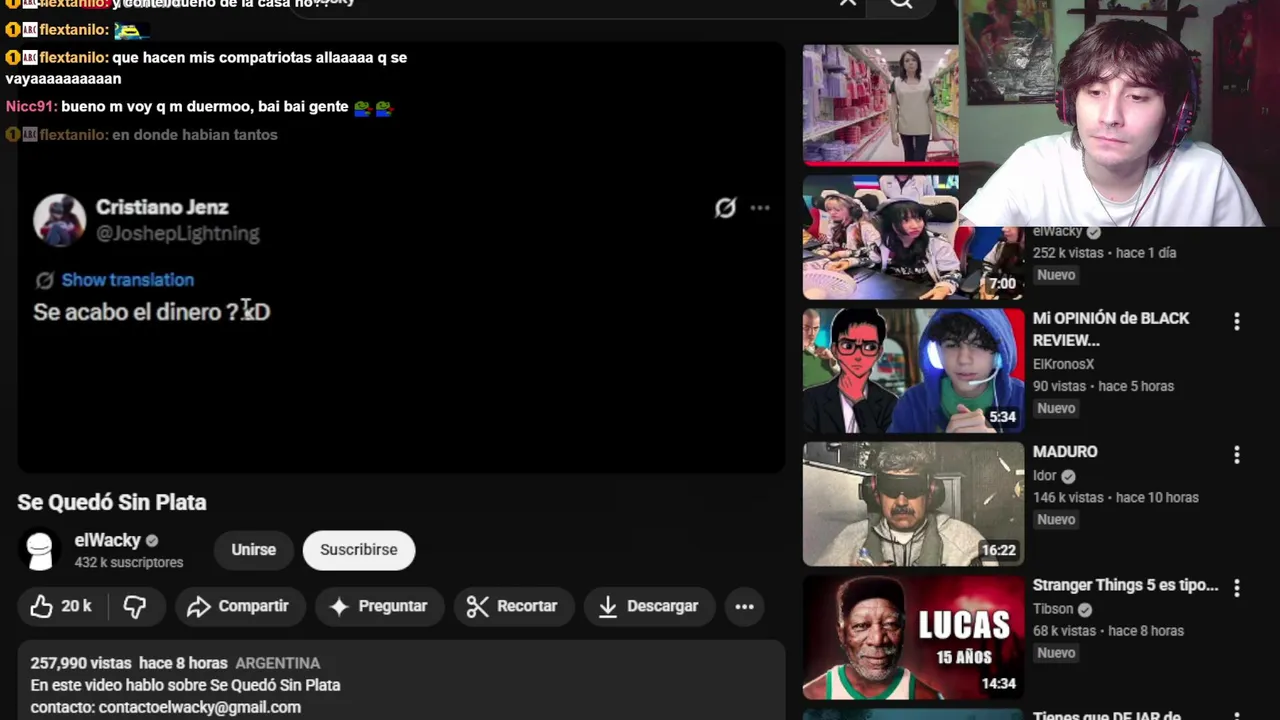The image size is (1280, 720).
Task: Click the ARGENTINA location label
Action: tap(278, 663)
